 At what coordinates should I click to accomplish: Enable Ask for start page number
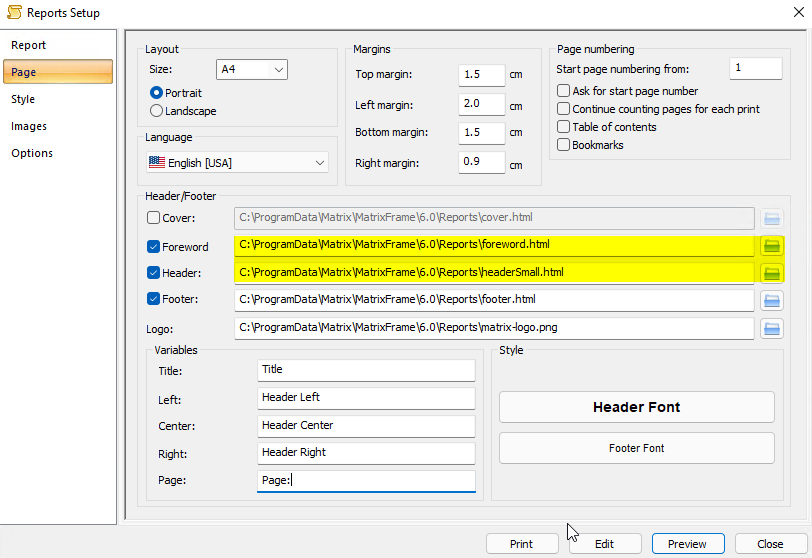563,91
